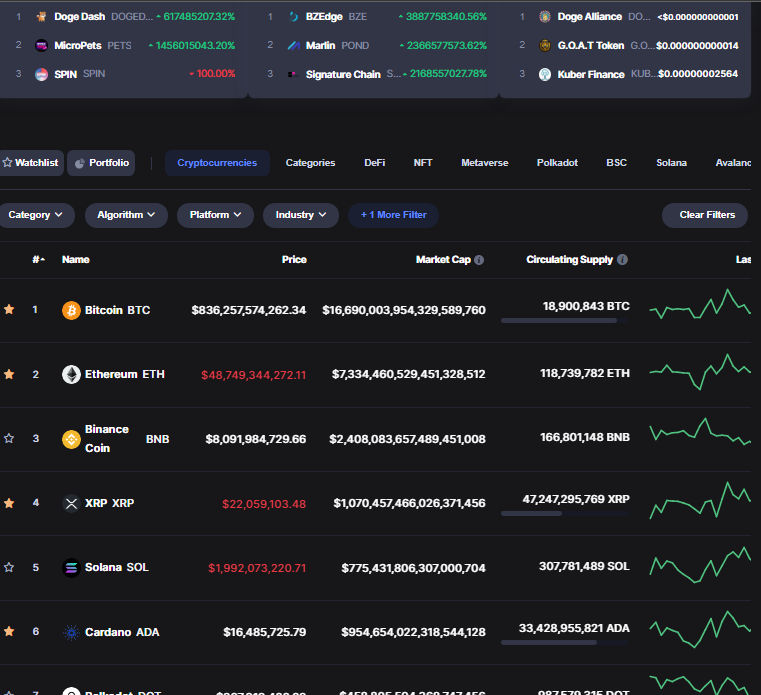Click the Bitcoin 7-day sparkline chart
761x695 pixels.
coord(700,304)
